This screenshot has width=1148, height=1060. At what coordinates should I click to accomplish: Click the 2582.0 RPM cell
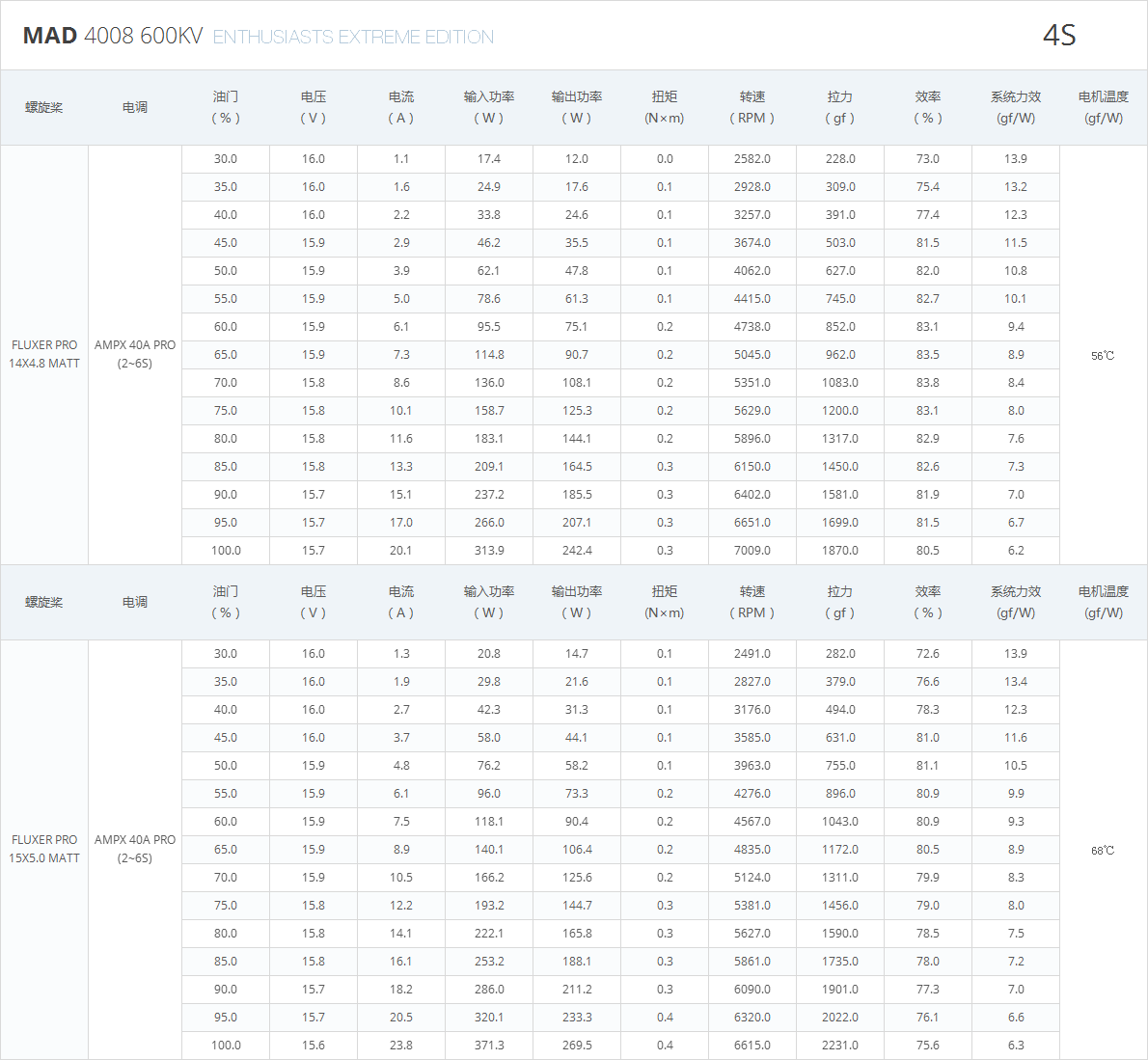point(752,159)
